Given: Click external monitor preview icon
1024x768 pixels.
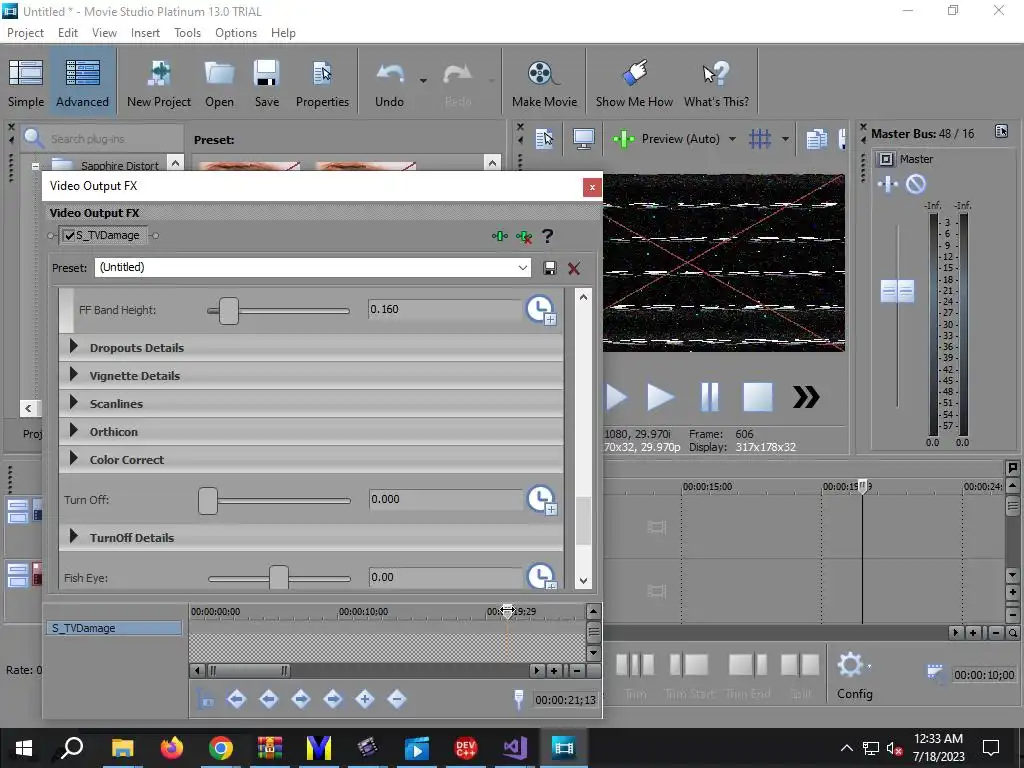Looking at the screenshot, I should [583, 138].
